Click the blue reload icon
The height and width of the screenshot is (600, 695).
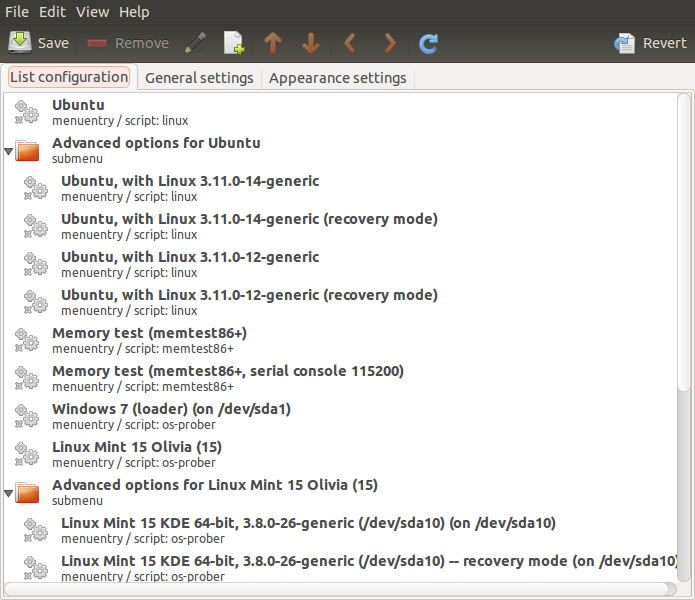[x=428, y=43]
